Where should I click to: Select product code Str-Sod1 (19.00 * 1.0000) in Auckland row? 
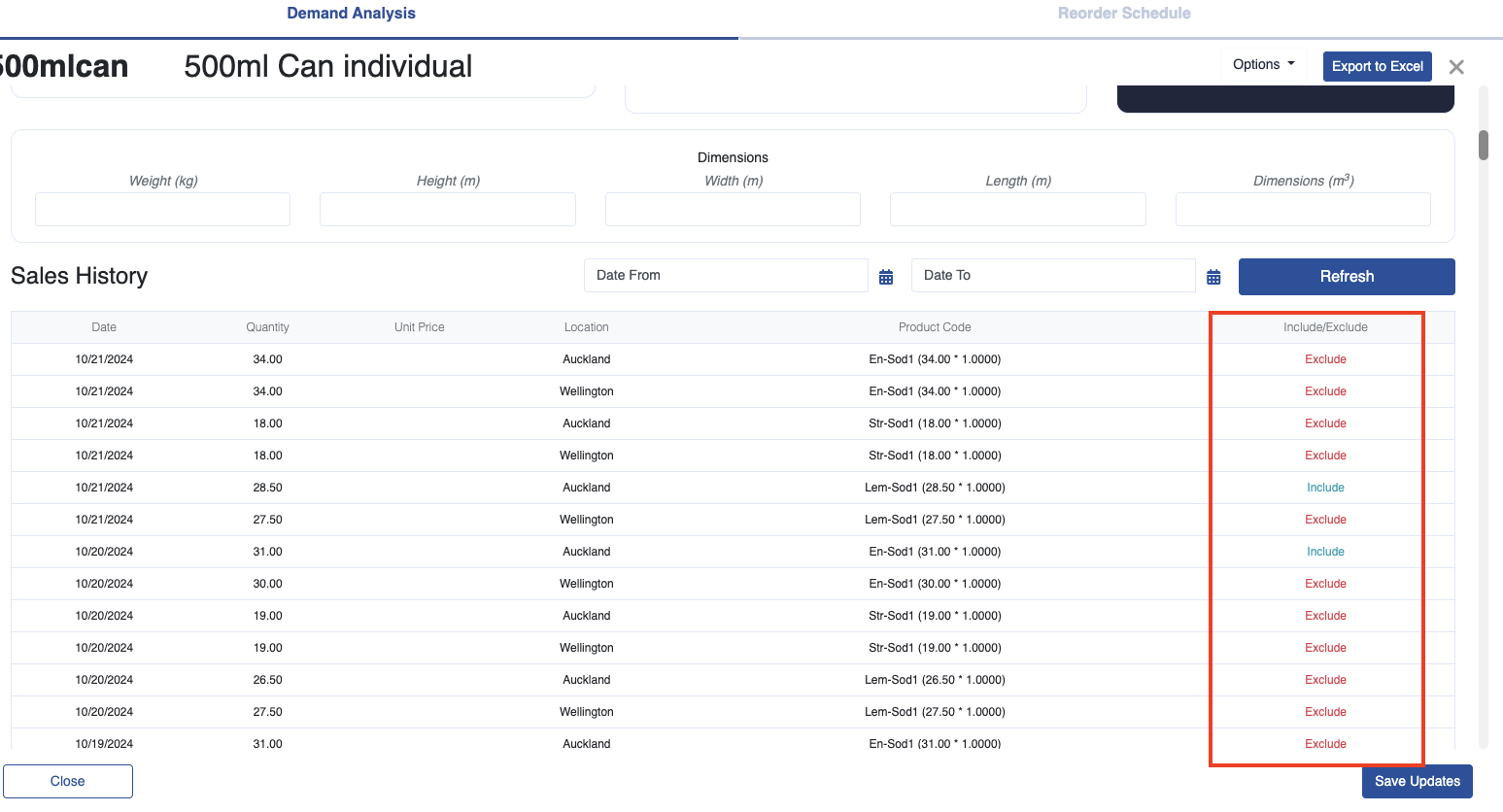click(935, 616)
